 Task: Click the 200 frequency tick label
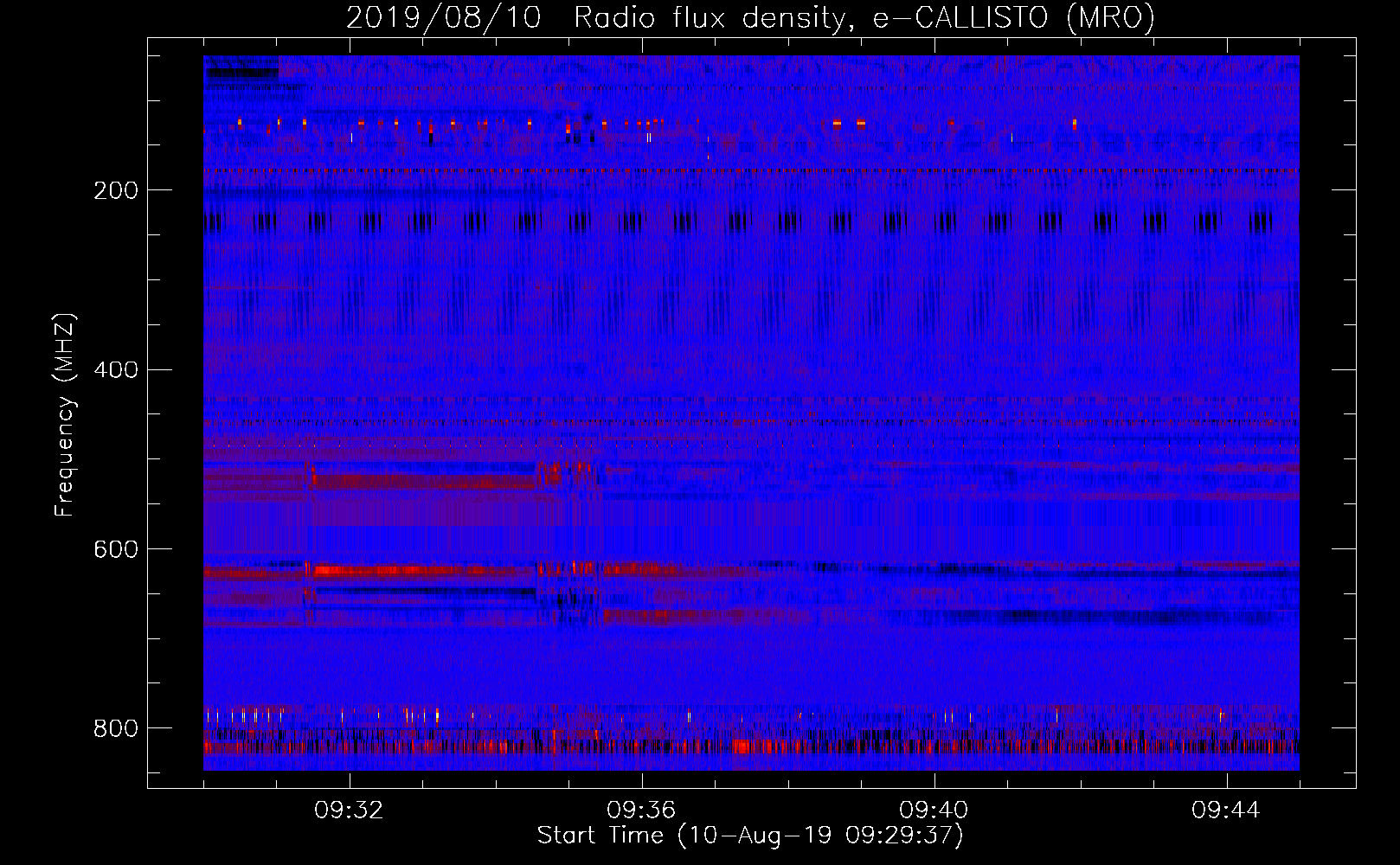[116, 190]
